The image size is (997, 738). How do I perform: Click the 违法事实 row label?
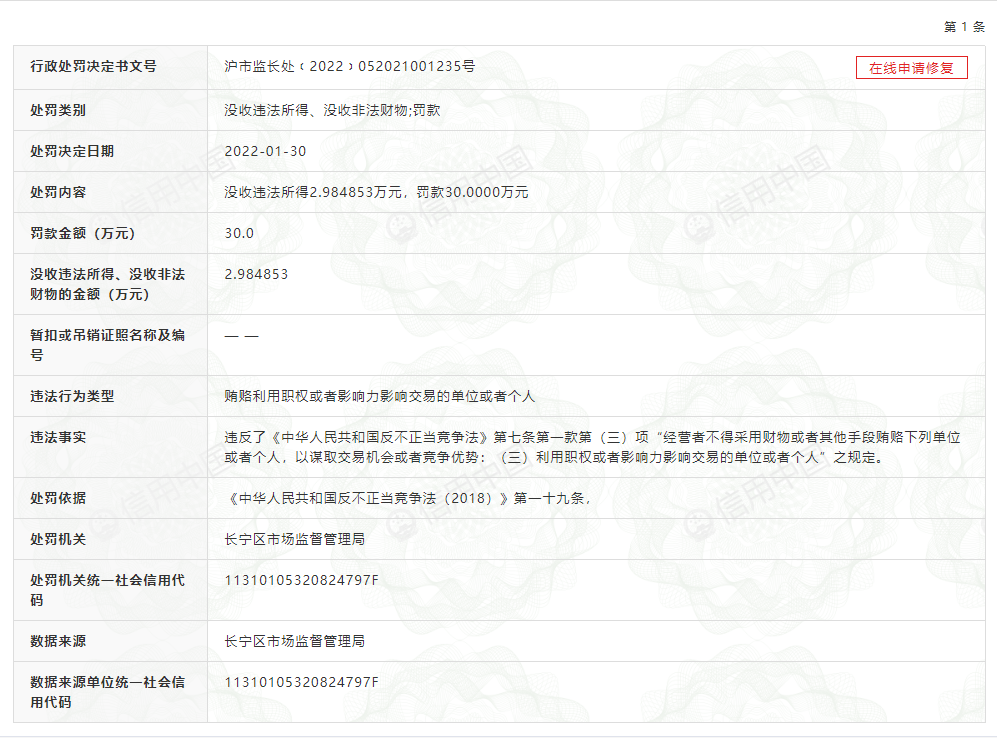pos(59,437)
